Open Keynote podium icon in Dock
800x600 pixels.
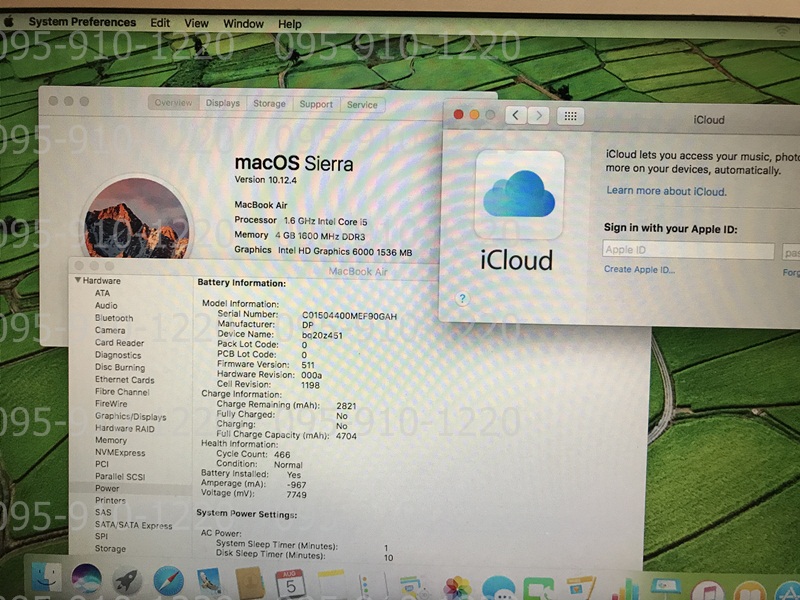coord(665,590)
